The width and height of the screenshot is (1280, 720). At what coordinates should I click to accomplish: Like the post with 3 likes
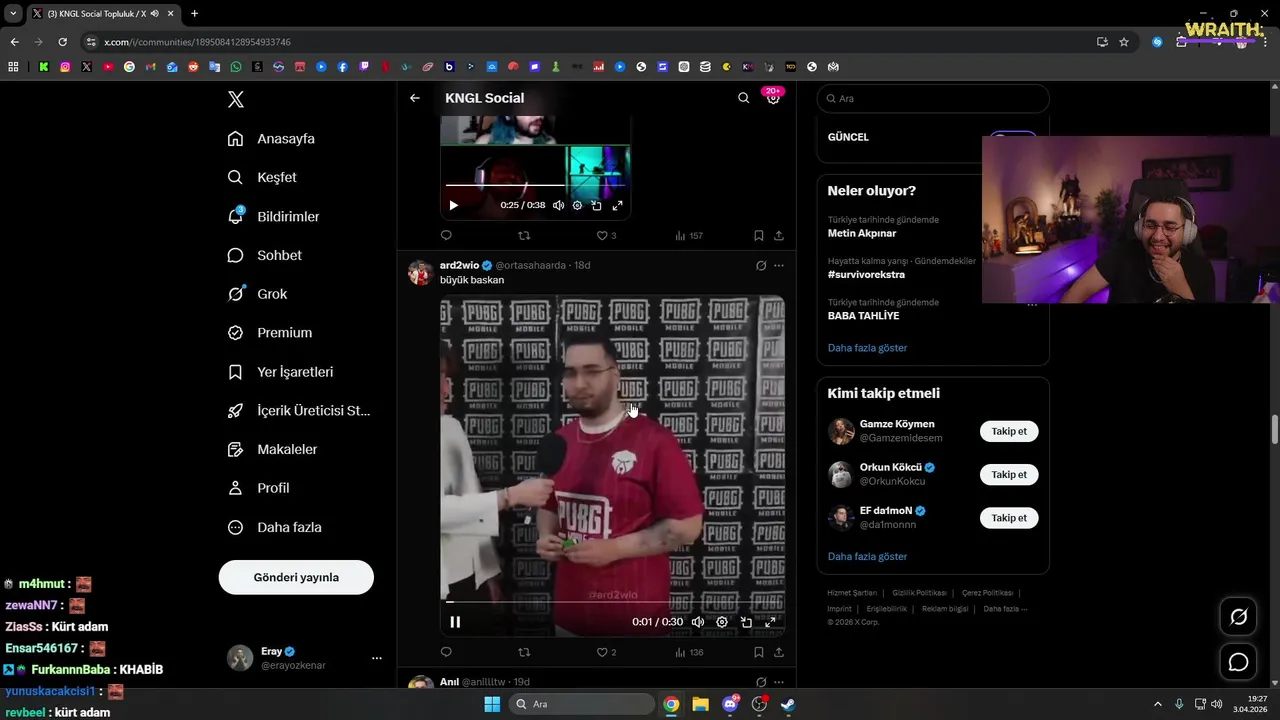coord(606,236)
